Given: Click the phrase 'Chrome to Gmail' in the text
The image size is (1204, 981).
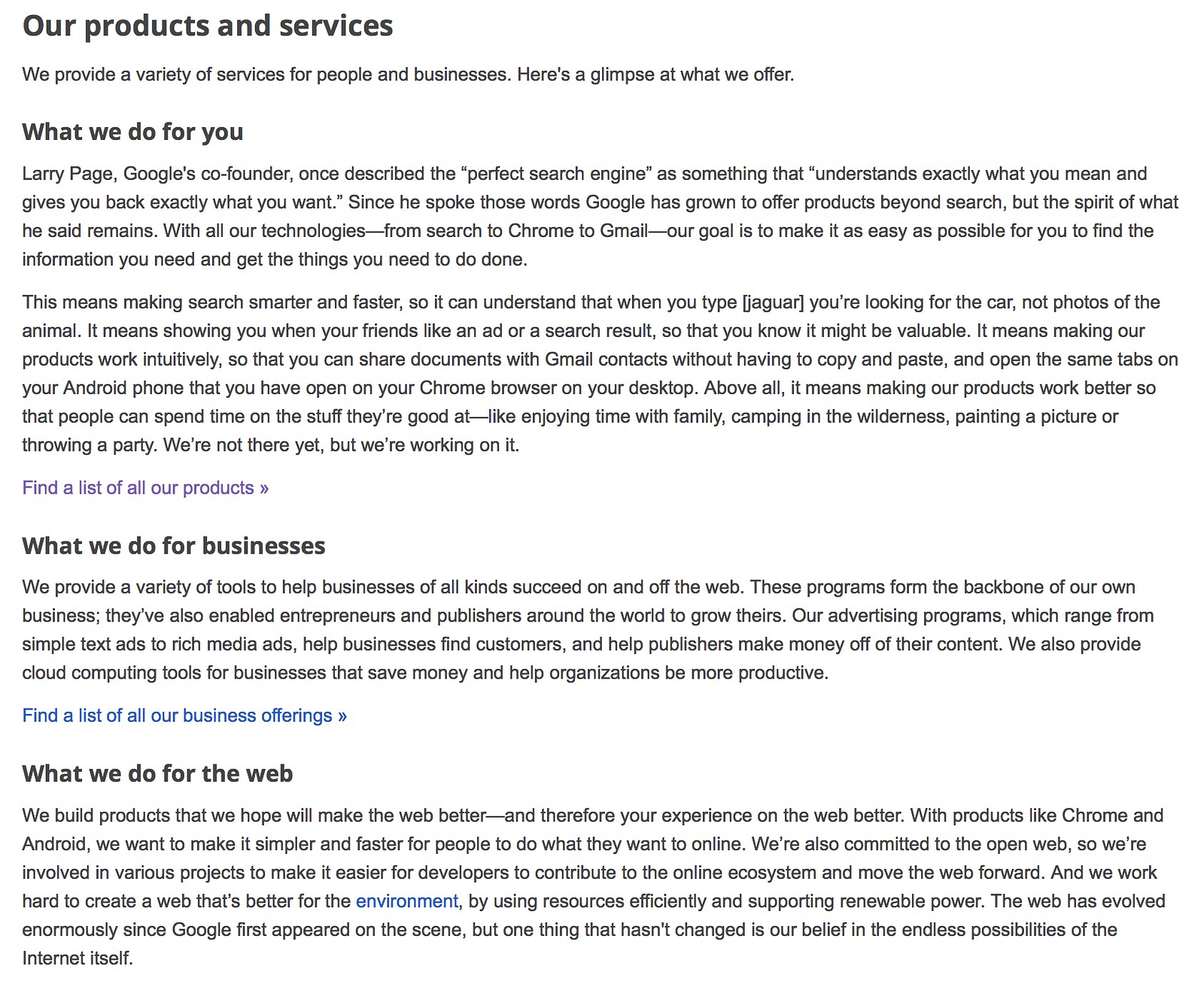Looking at the screenshot, I should 578,231.
